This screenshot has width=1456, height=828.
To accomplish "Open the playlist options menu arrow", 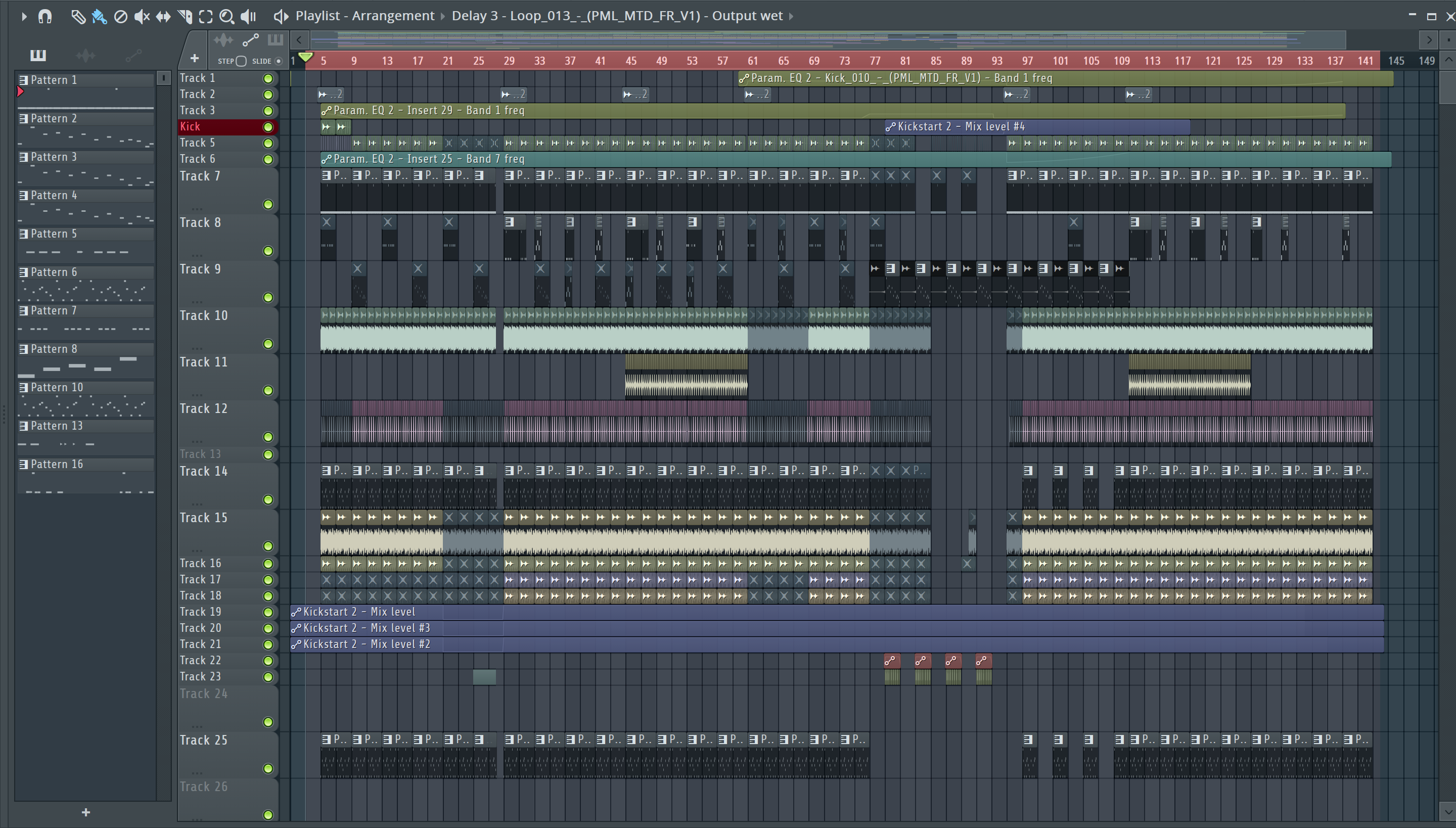I will click(23, 17).
